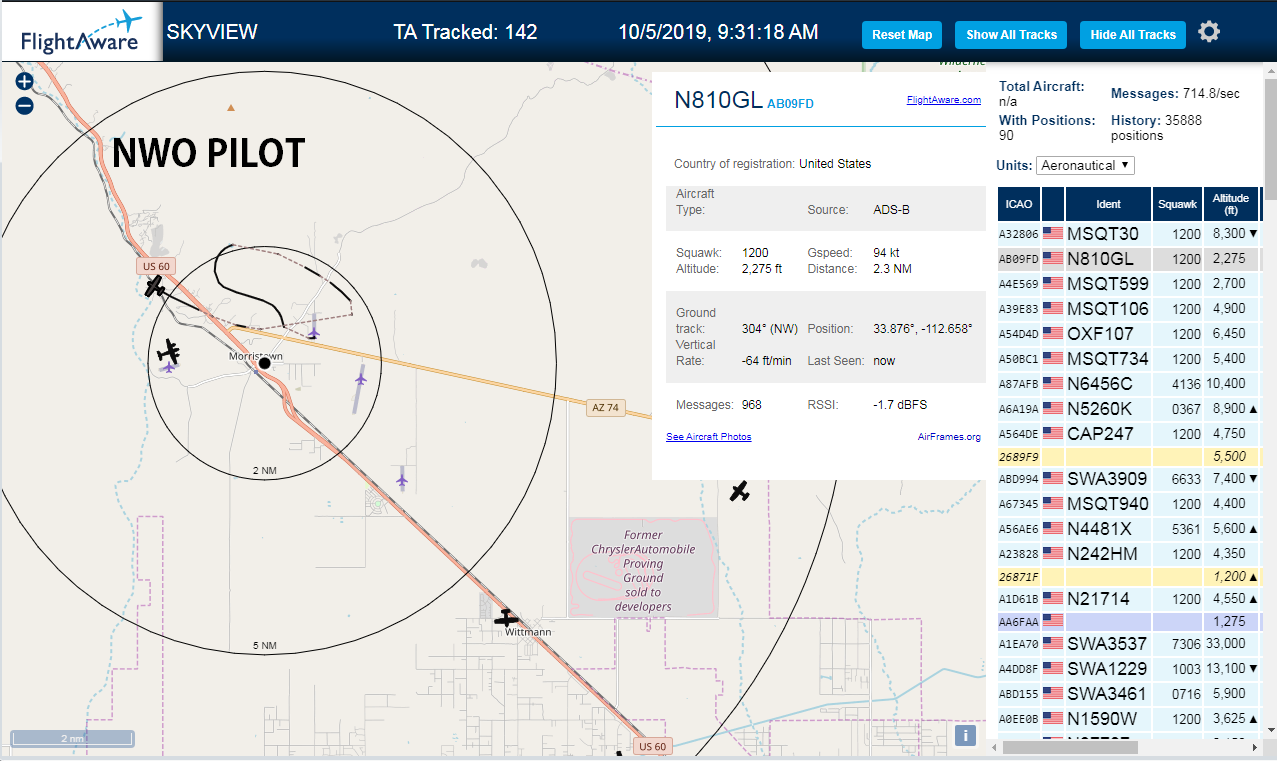Click the US flag in N810GL row
Image resolution: width=1277 pixels, height=761 pixels.
point(1053,258)
